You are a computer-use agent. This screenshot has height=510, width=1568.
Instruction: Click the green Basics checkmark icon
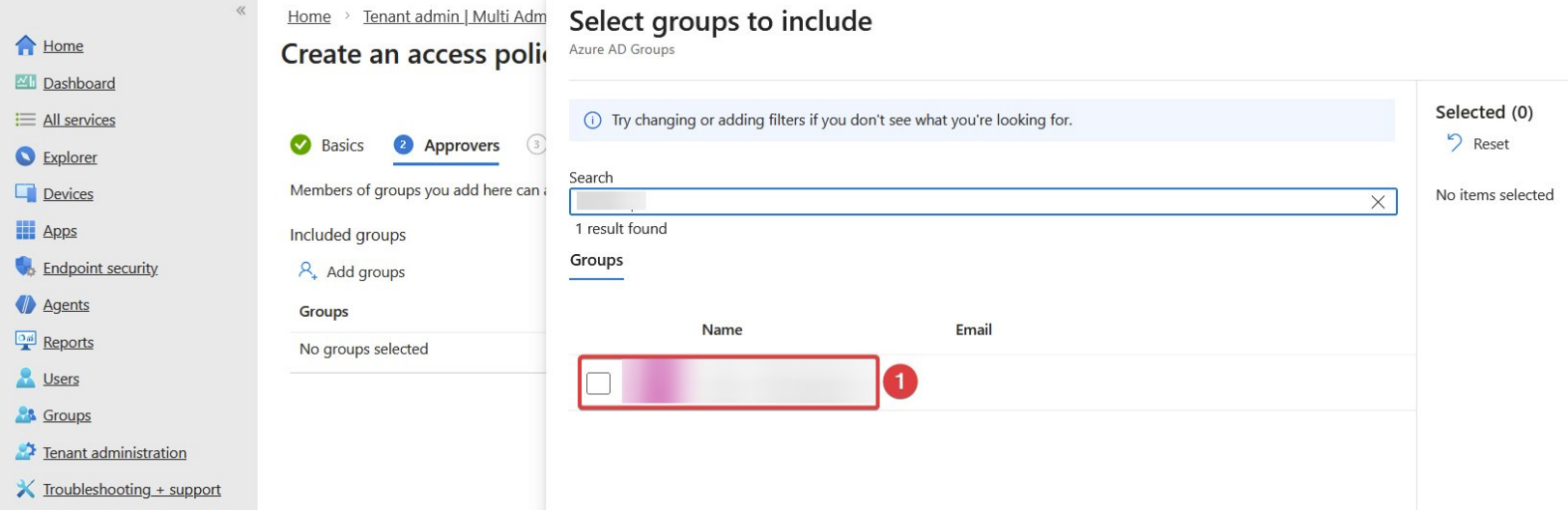pyautogui.click(x=301, y=145)
